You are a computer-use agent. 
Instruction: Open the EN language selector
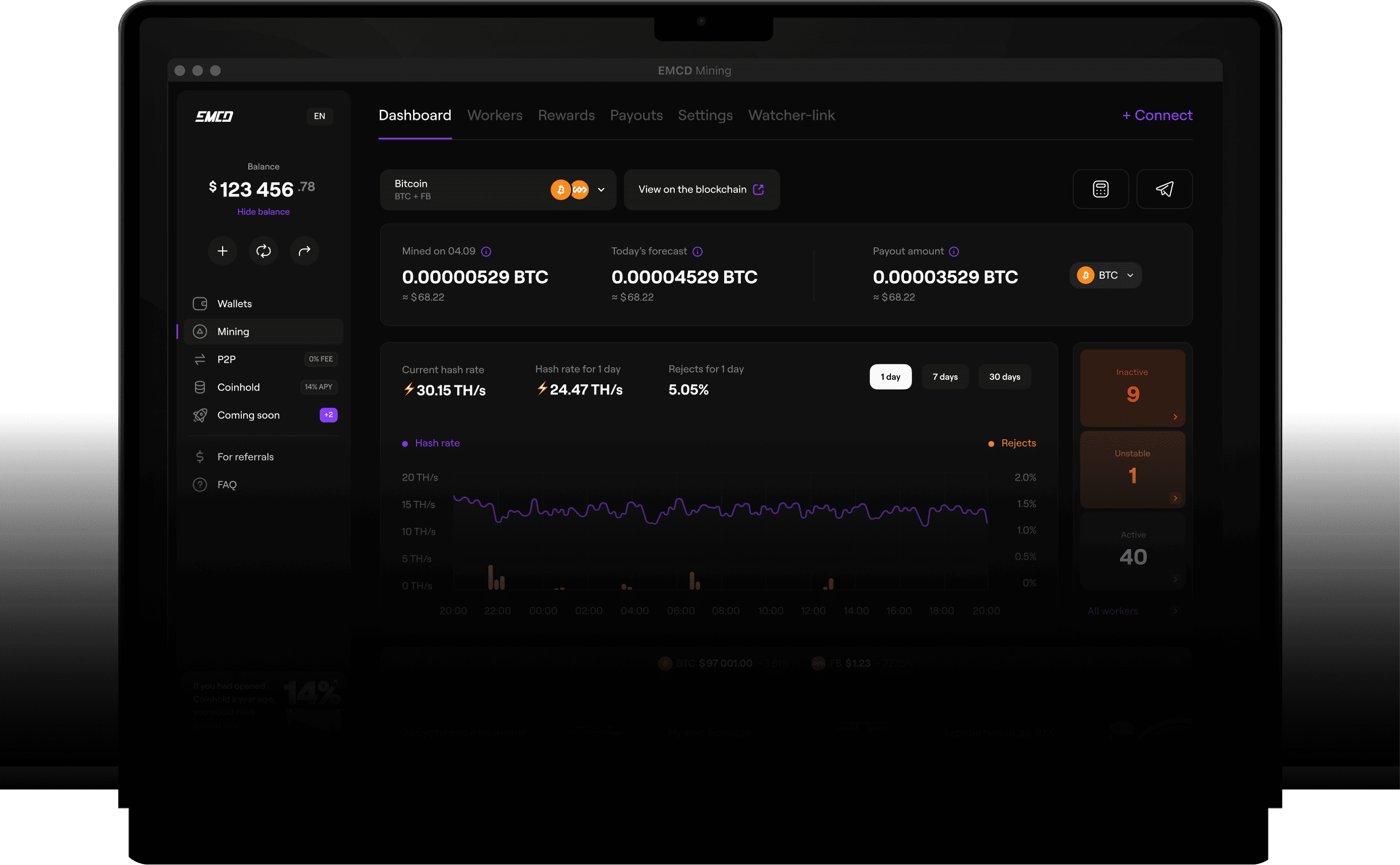319,117
